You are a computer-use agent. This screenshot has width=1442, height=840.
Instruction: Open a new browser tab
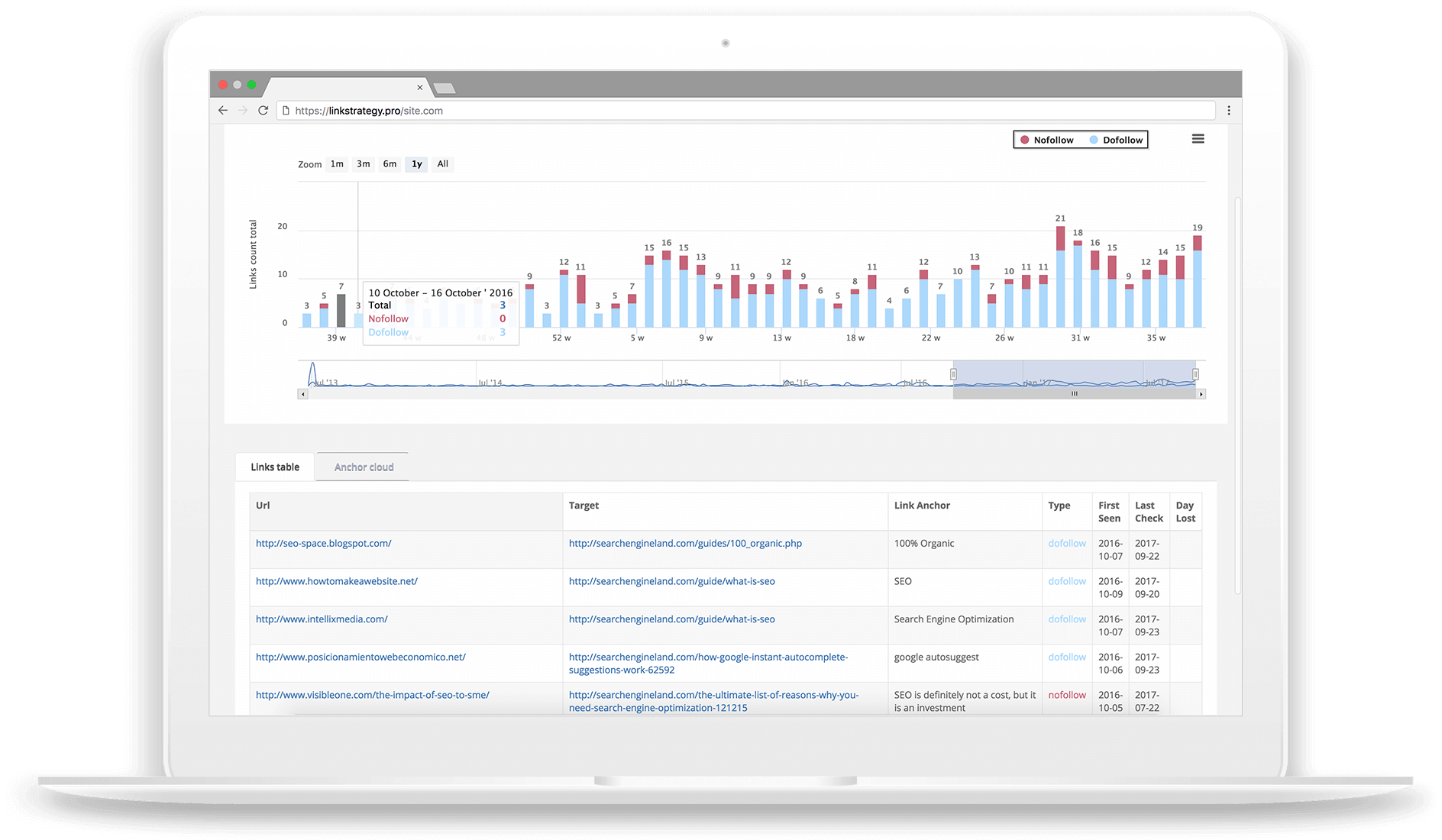tap(445, 89)
